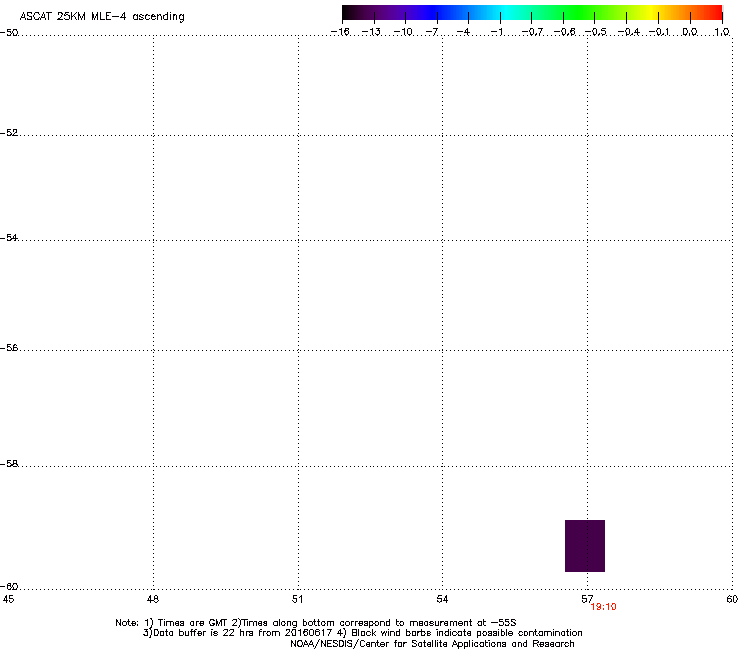The width and height of the screenshot is (740, 650).
Task: Click the -0.7 colorbar label
Action: [532, 32]
